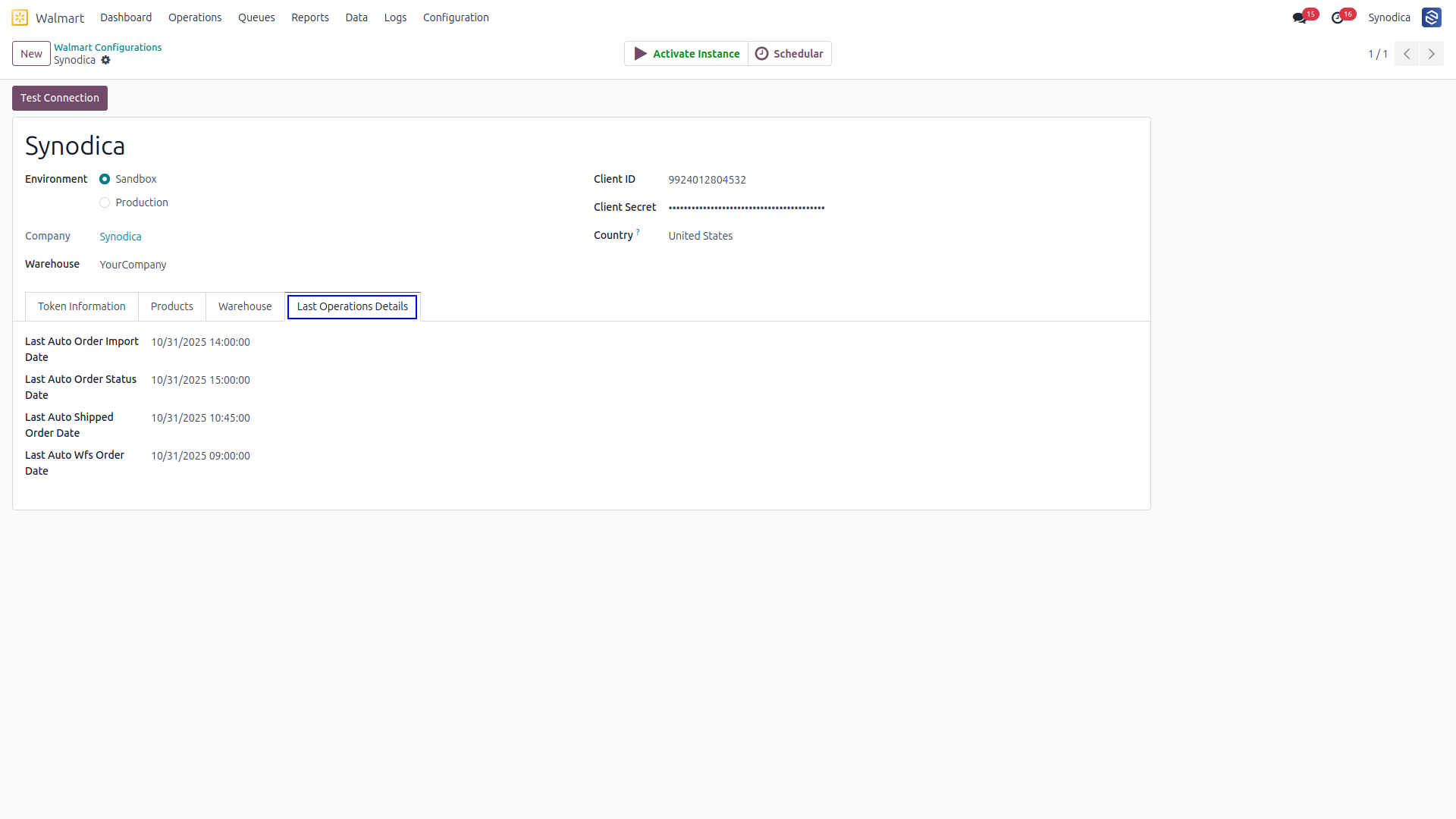The width and height of the screenshot is (1456, 819).
Task: Select the Production environment option
Action: 105,202
